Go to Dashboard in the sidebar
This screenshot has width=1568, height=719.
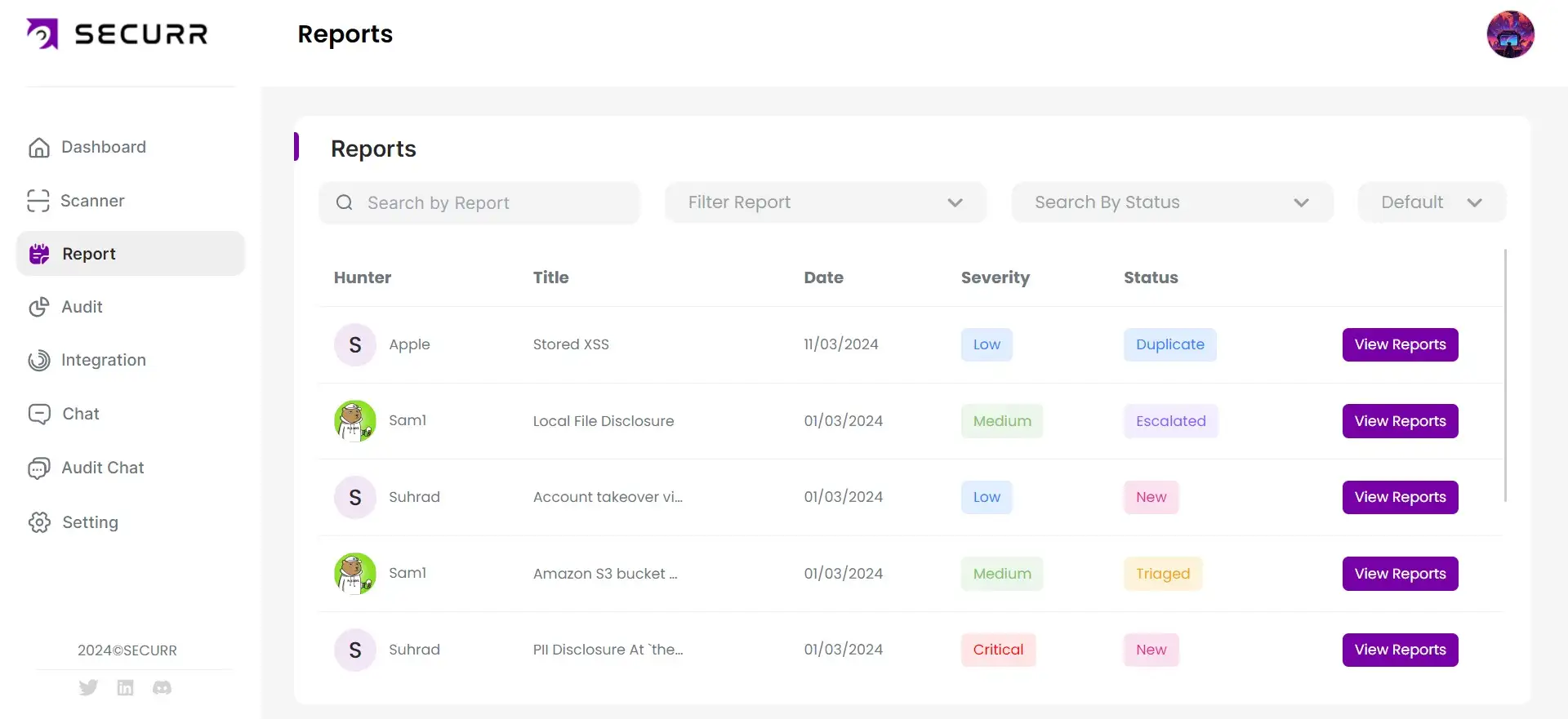(x=104, y=147)
